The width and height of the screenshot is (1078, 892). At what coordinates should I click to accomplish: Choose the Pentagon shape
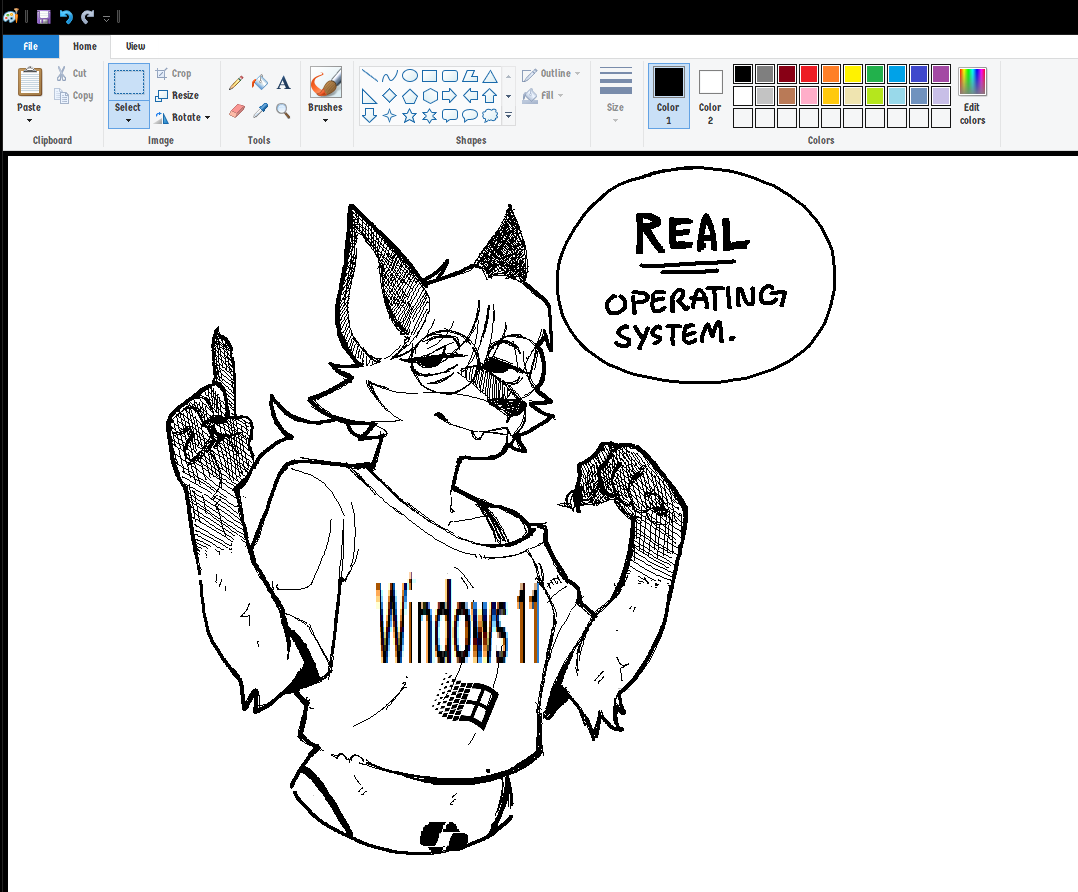click(410, 96)
